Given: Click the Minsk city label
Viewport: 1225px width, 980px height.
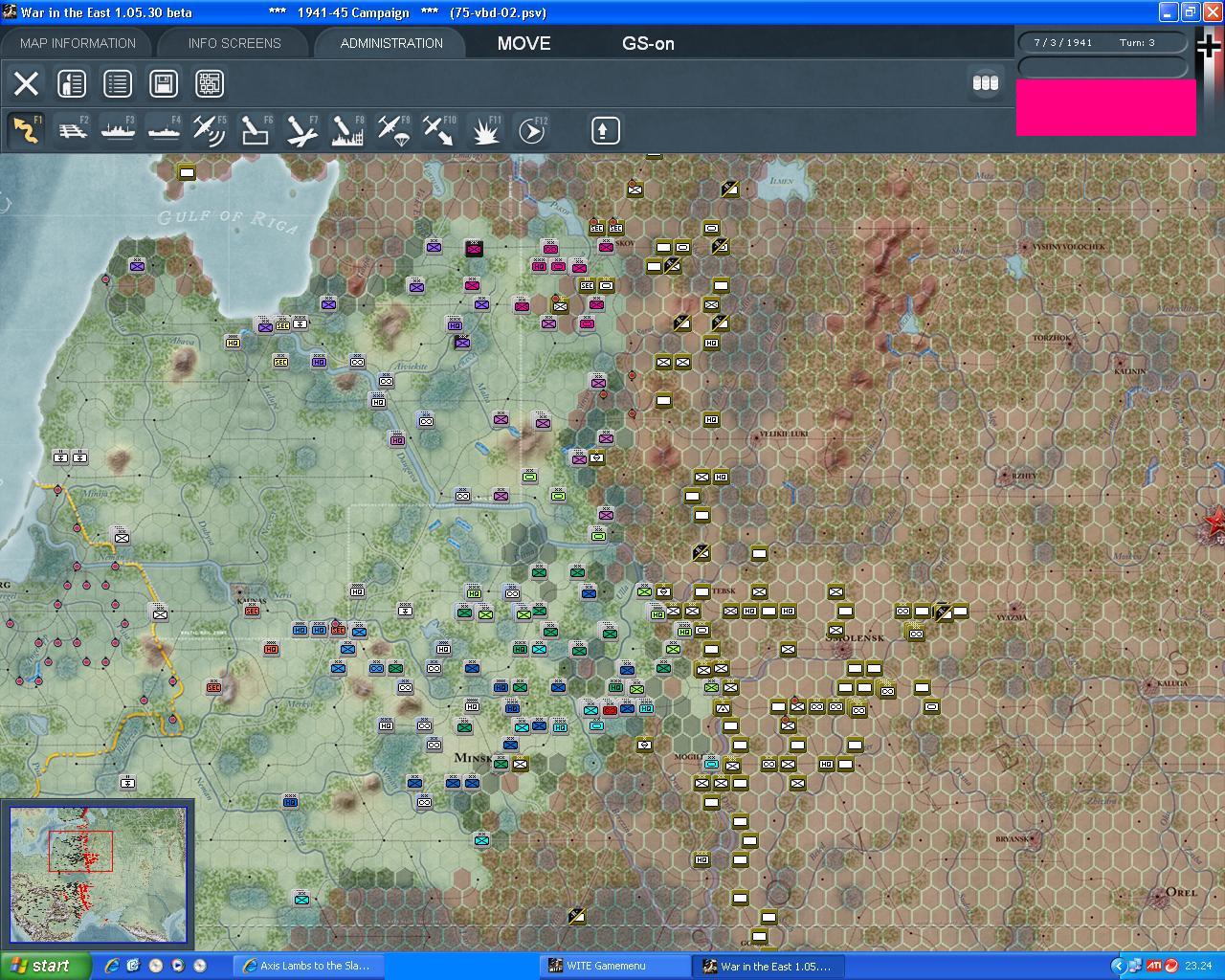Looking at the screenshot, I should [x=473, y=758].
